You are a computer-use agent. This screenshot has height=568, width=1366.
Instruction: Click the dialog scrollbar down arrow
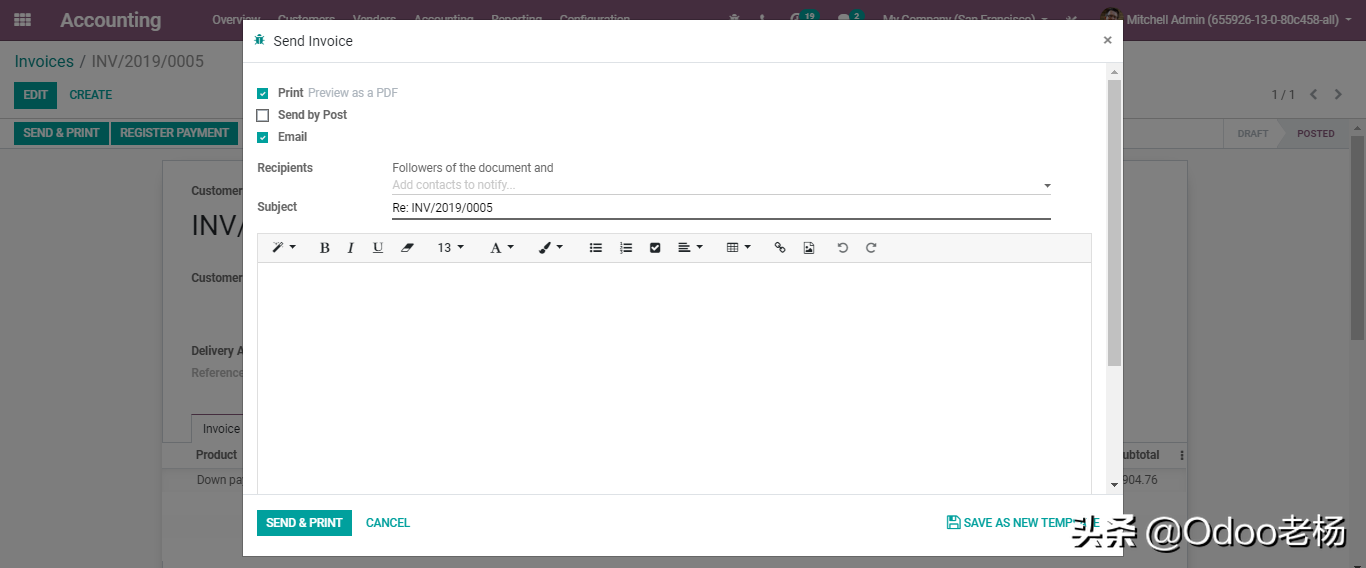coord(1114,485)
